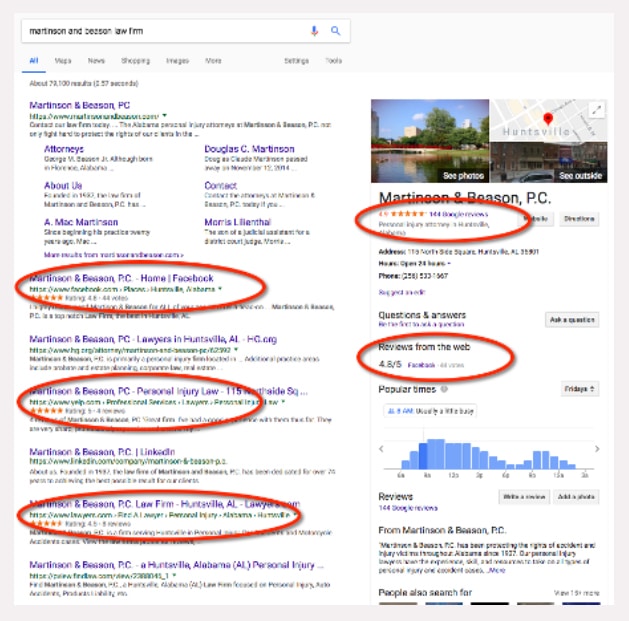The image size is (629, 621).
Task: Click Be the first to ask a question
Action: point(421,324)
